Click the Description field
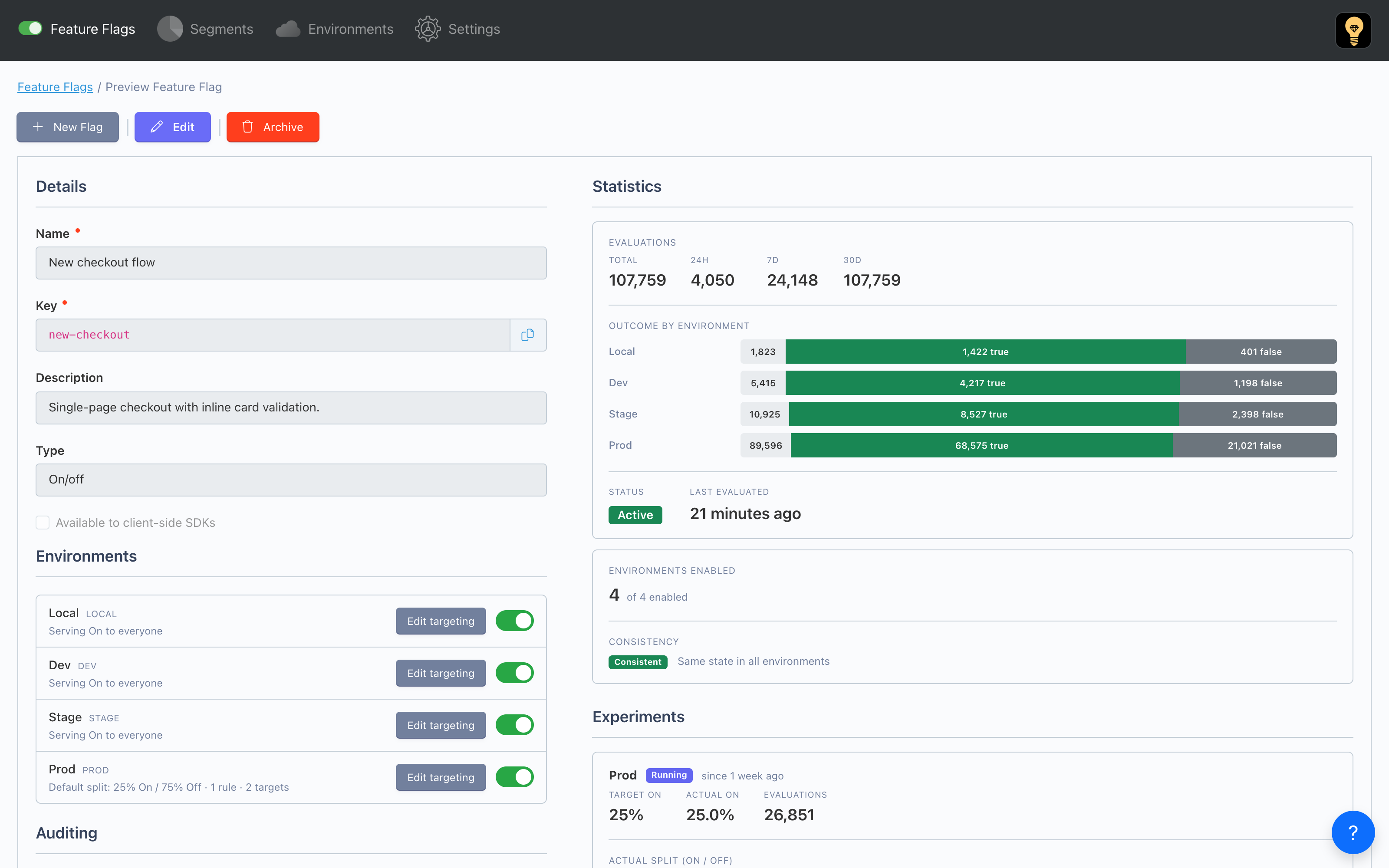Screen dimensions: 1389x868 point(291,408)
